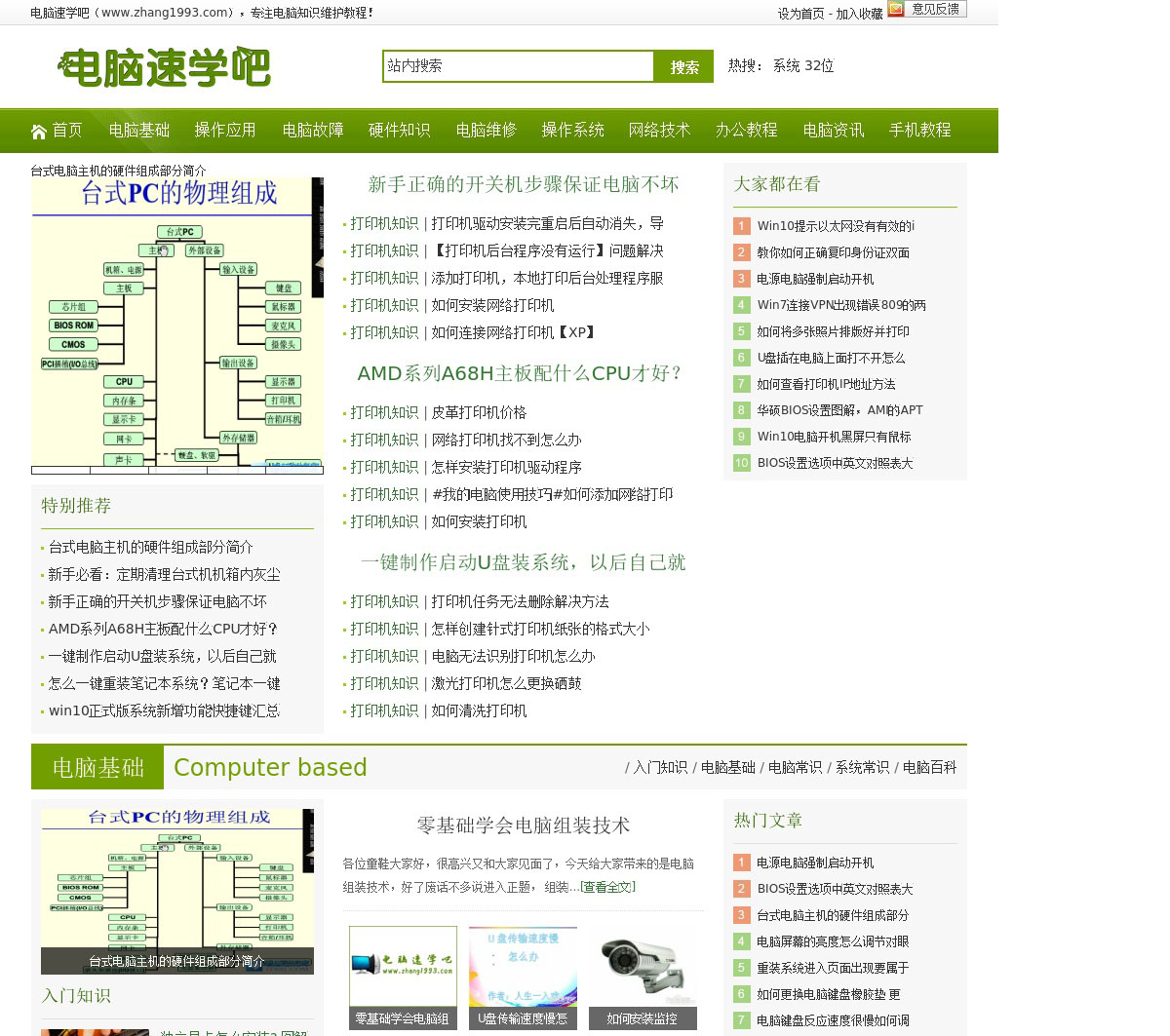Viewport: 1170px width, 1036px height.
Task: Click the 系统常识 subcategory link
Action: coord(862,768)
